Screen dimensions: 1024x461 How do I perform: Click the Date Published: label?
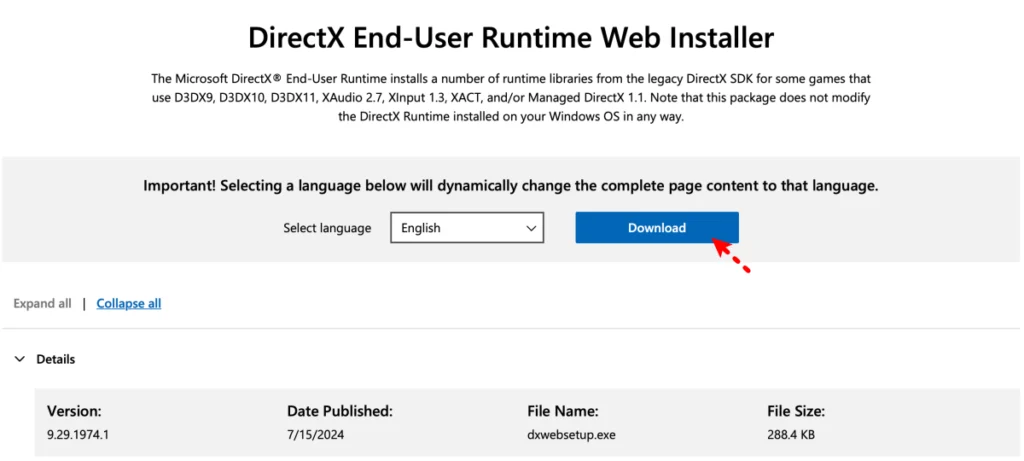(340, 411)
